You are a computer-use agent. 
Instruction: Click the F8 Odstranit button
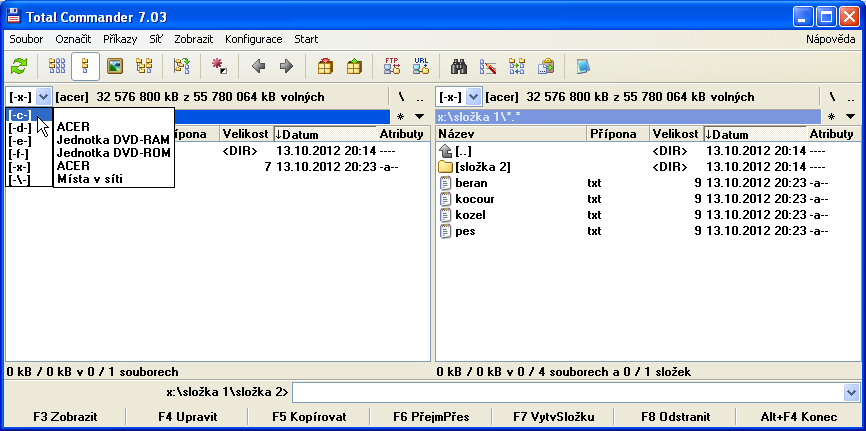(675, 417)
